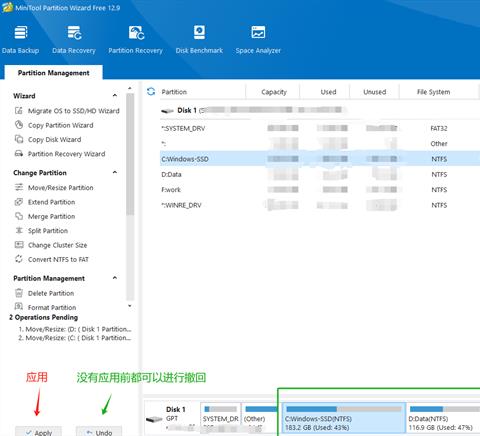The image size is (480, 436).
Task: Click the Convert NTFS to FAT icon
Action: click(x=19, y=259)
